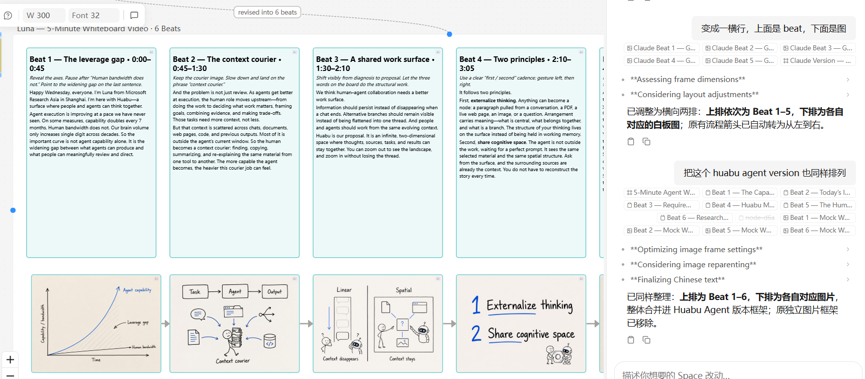The image size is (865, 379).
Task: Select the Externalize thinking whiteboard image
Action: [x=521, y=323]
